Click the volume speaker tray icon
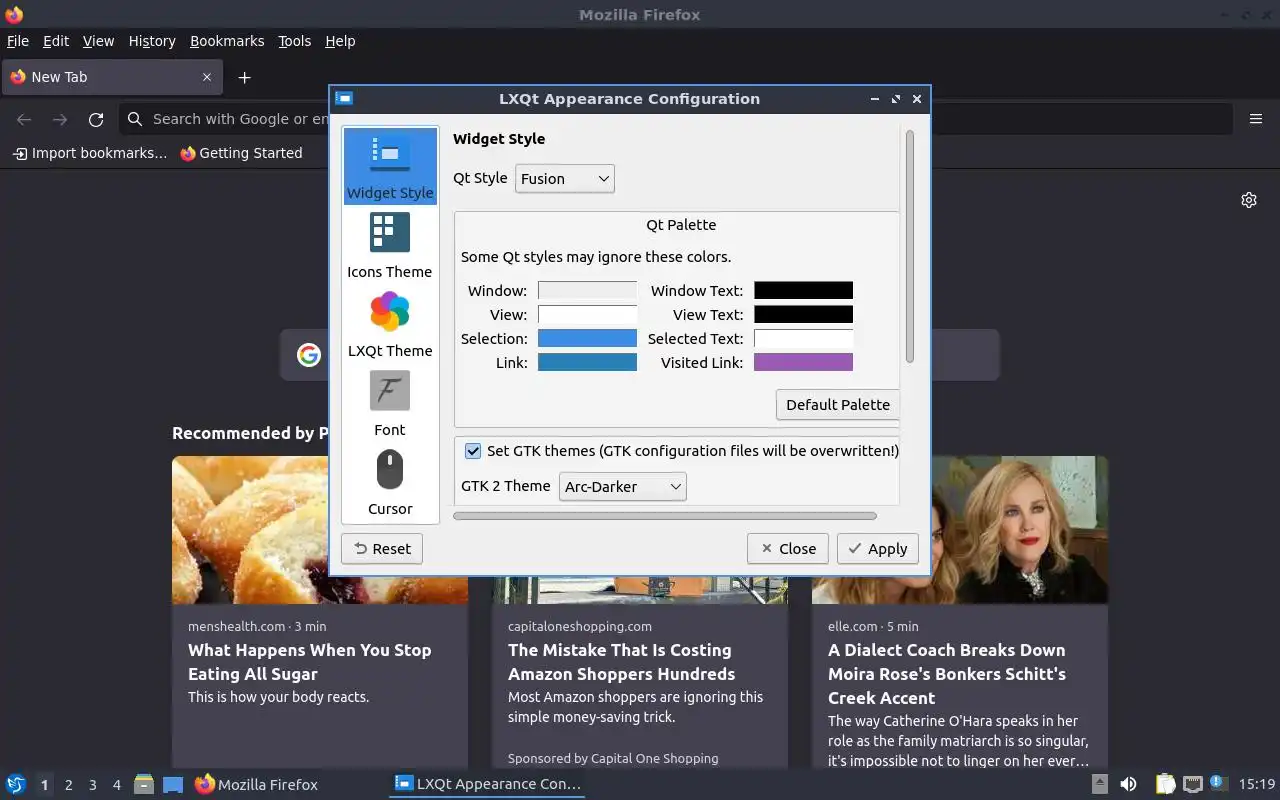Viewport: 1280px width, 800px height. tap(1128, 784)
